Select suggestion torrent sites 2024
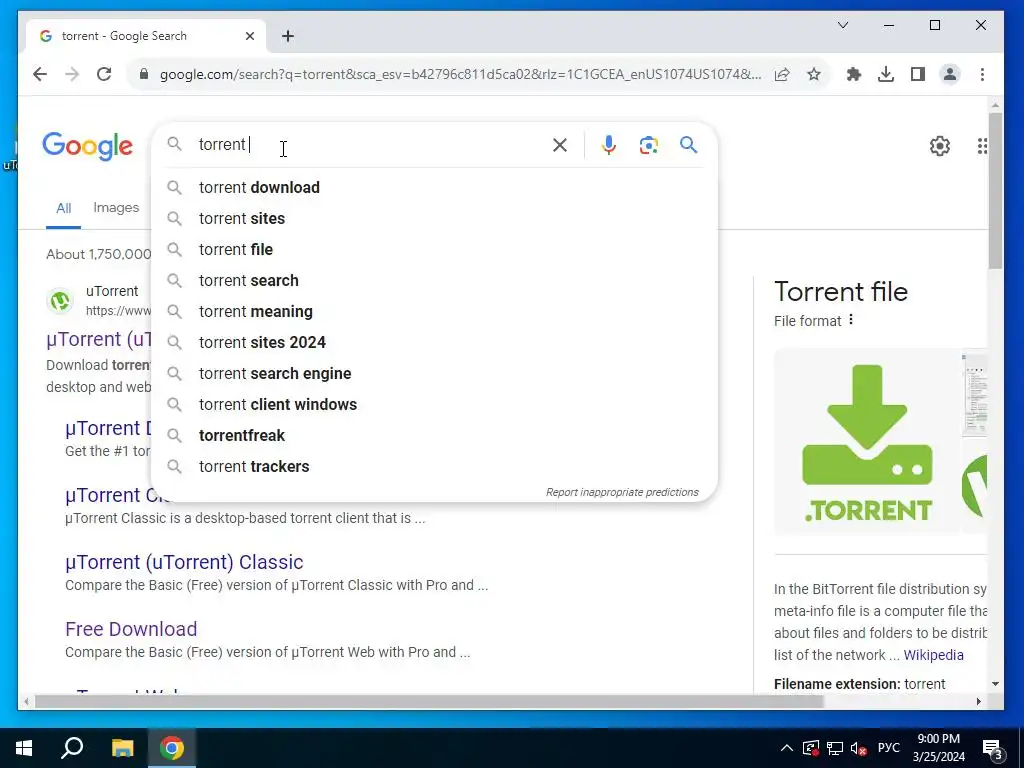The width and height of the screenshot is (1024, 768). click(x=434, y=342)
